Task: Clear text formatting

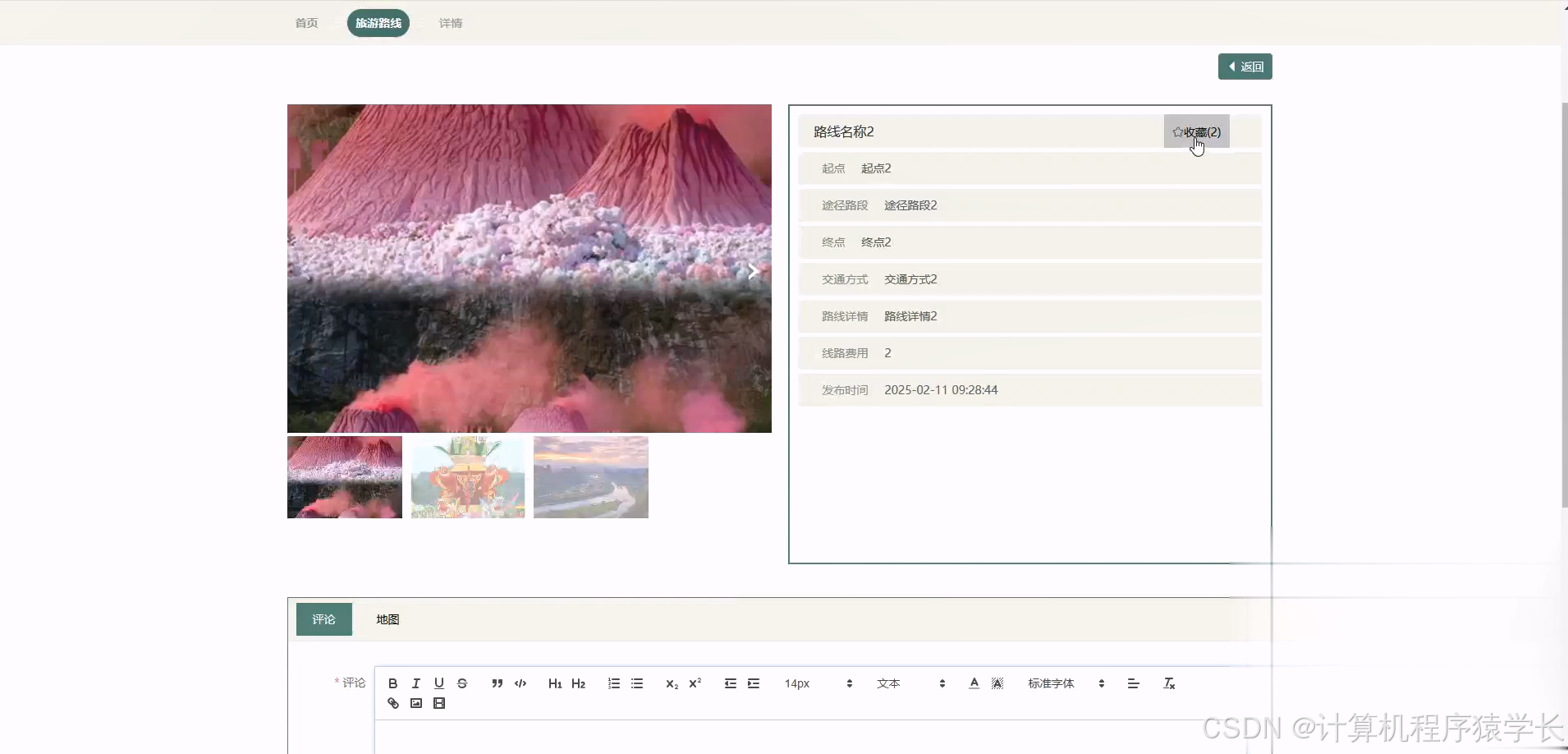Action: [x=1169, y=683]
